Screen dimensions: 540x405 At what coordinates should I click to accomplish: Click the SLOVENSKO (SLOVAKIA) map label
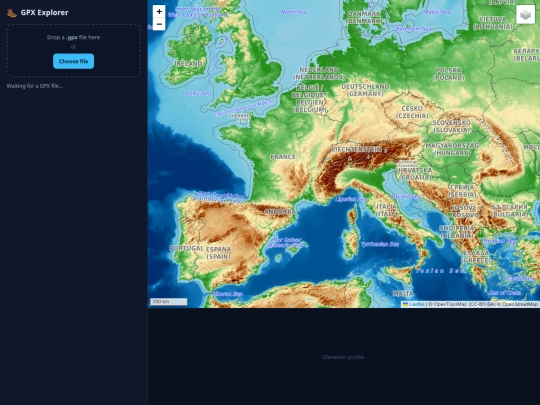coord(451,126)
